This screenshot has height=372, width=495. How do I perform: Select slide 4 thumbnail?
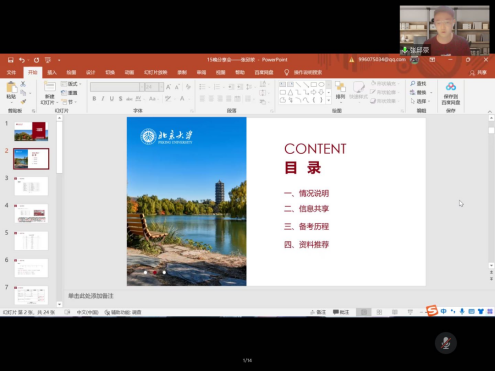[x=31, y=213]
